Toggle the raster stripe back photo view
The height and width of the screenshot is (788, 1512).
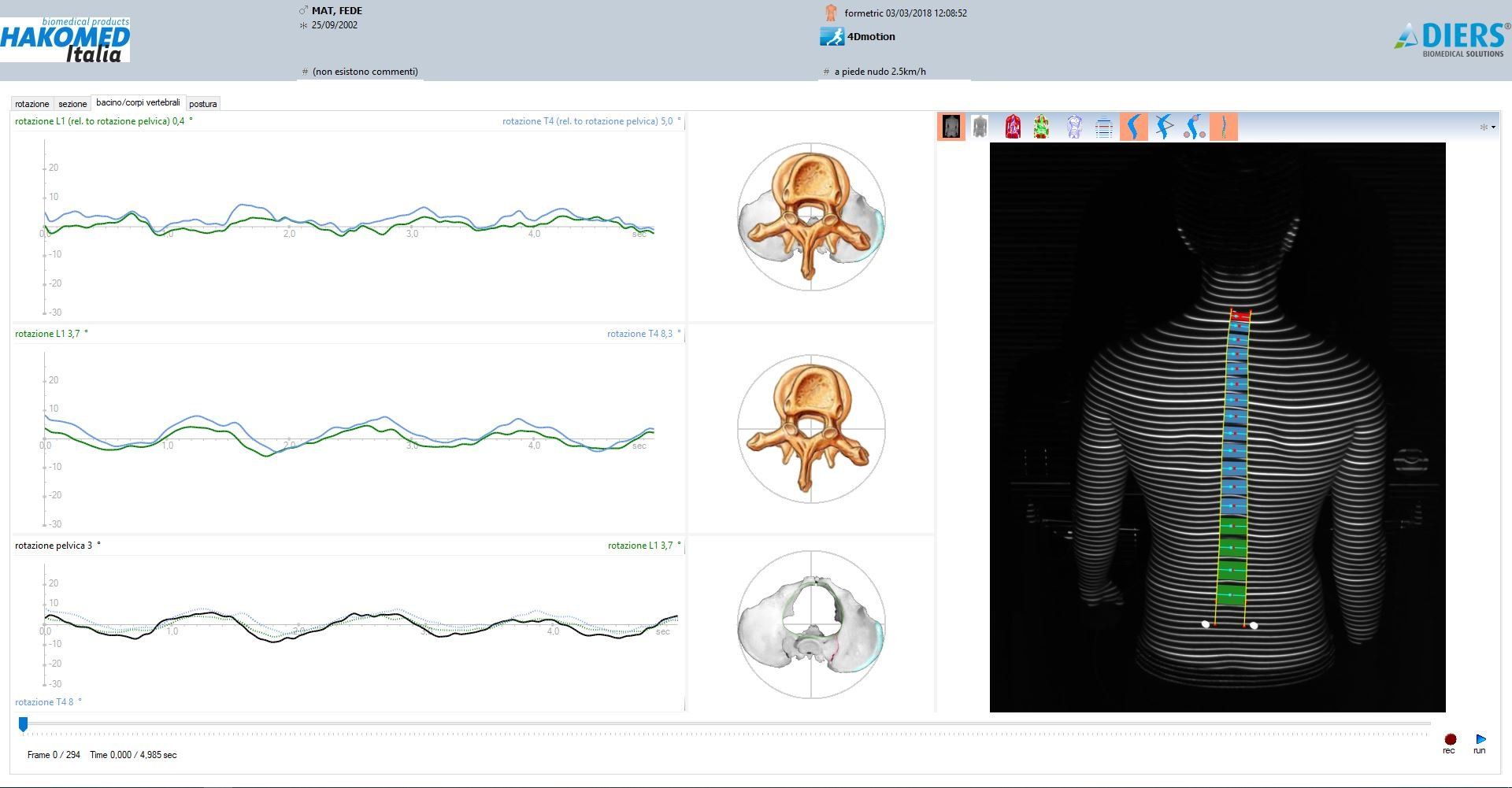click(x=951, y=127)
